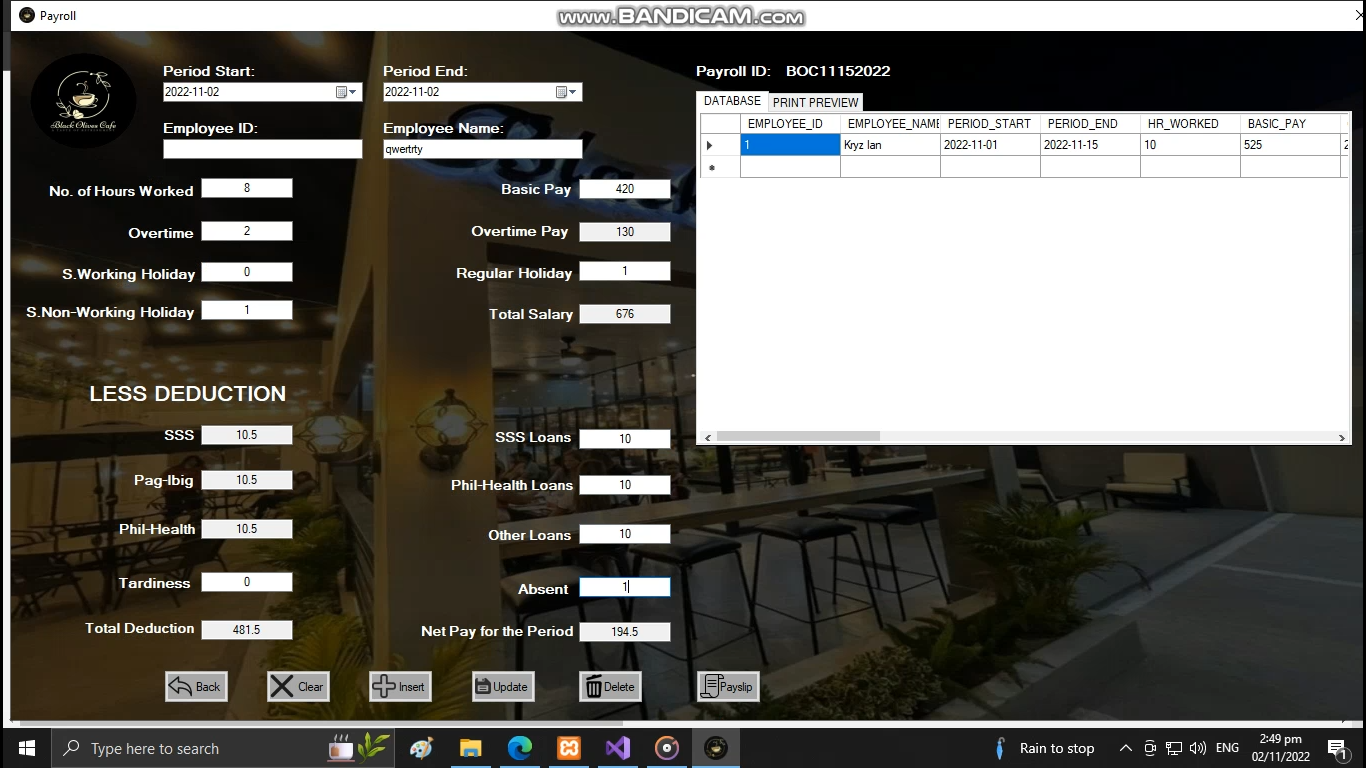Switch to the DATABASE tab
The image size is (1366, 768).
(732, 101)
